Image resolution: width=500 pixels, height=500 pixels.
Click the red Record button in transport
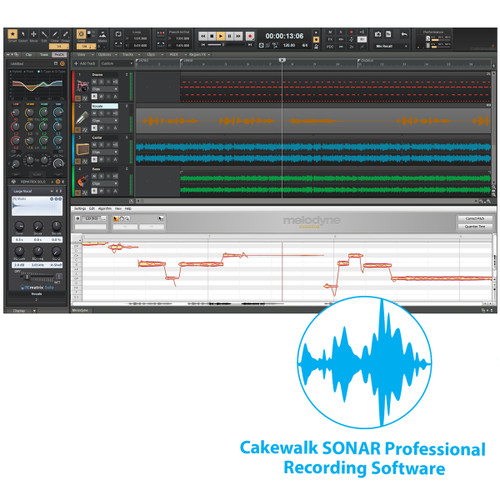pos(250,36)
